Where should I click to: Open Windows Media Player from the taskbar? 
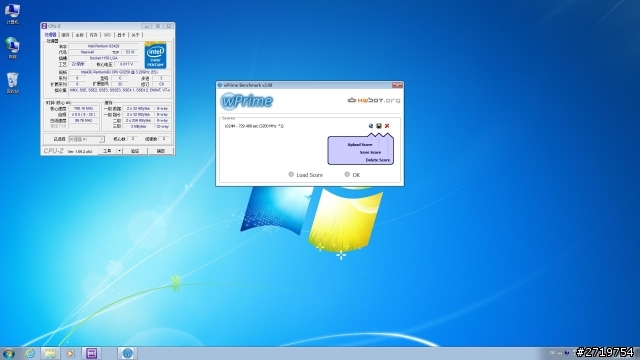click(x=70, y=353)
